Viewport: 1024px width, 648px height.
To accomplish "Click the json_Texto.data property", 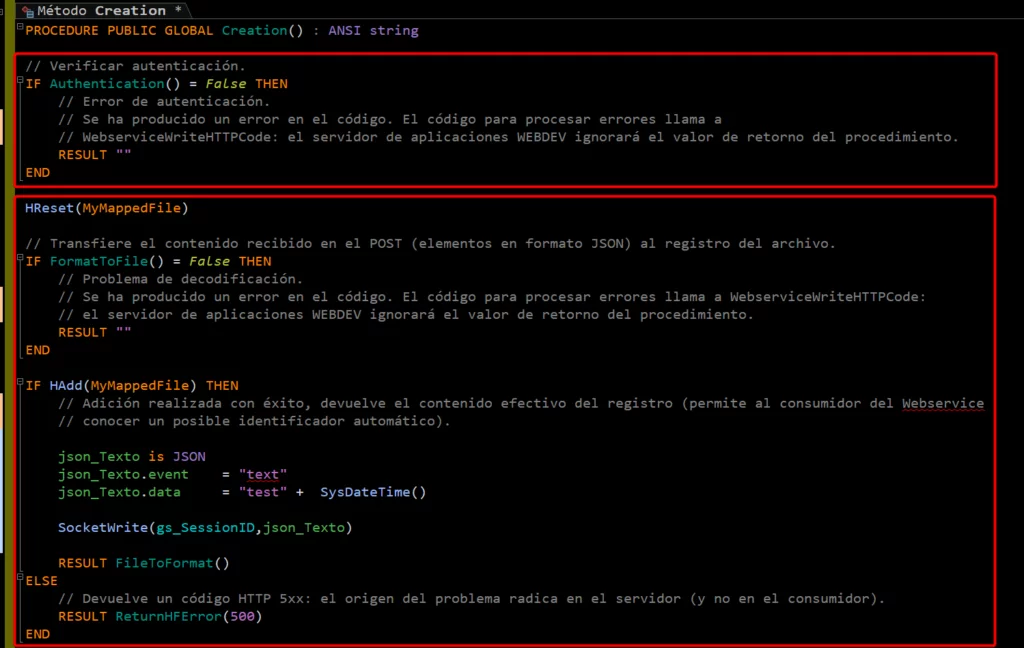I will pos(119,492).
